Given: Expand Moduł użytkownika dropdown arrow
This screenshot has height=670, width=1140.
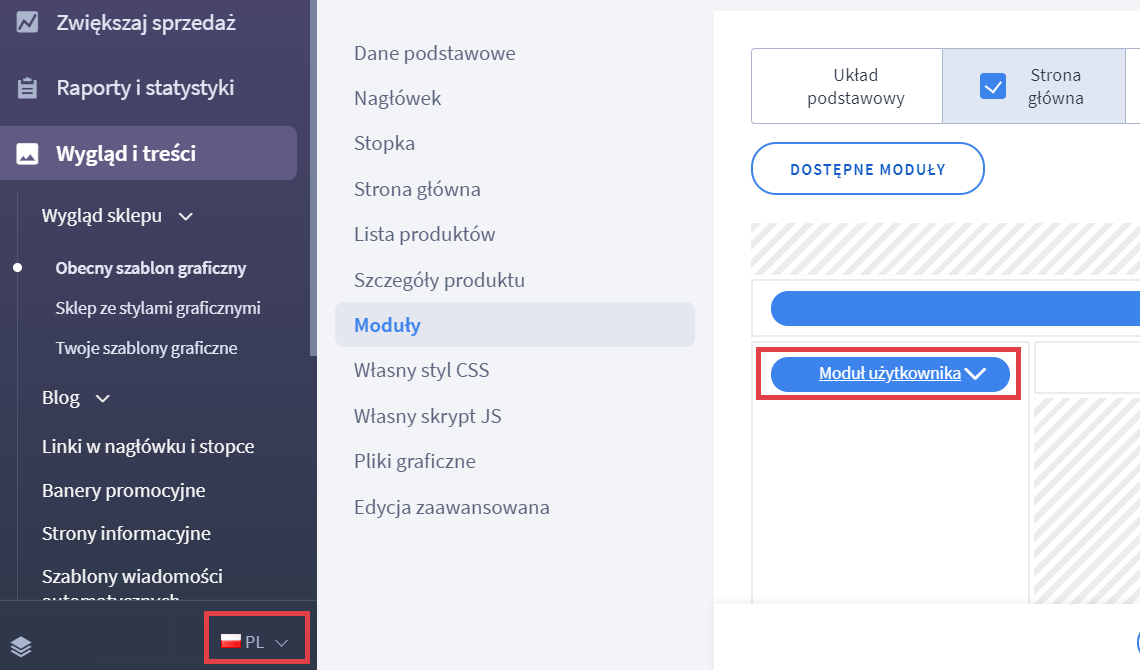Looking at the screenshot, I should pyautogui.click(x=976, y=374).
